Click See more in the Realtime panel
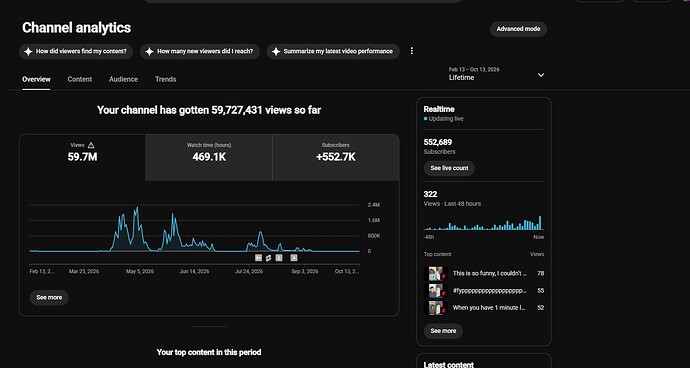The width and height of the screenshot is (690, 368). [x=443, y=331]
